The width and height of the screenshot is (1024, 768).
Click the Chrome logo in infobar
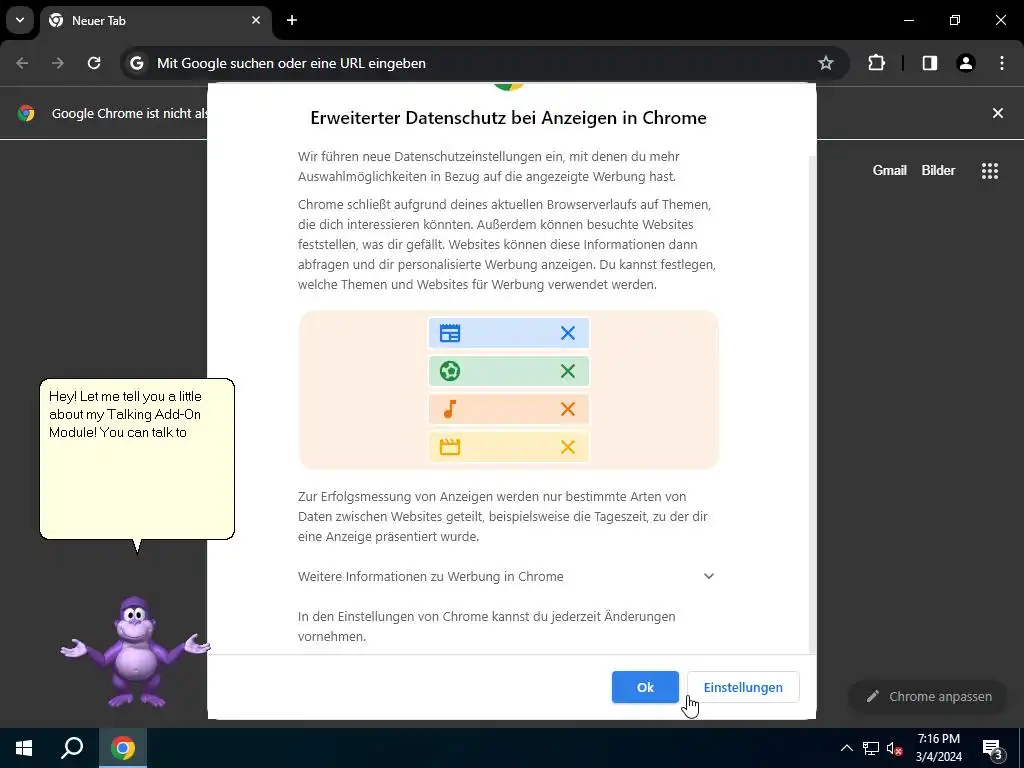(26, 114)
